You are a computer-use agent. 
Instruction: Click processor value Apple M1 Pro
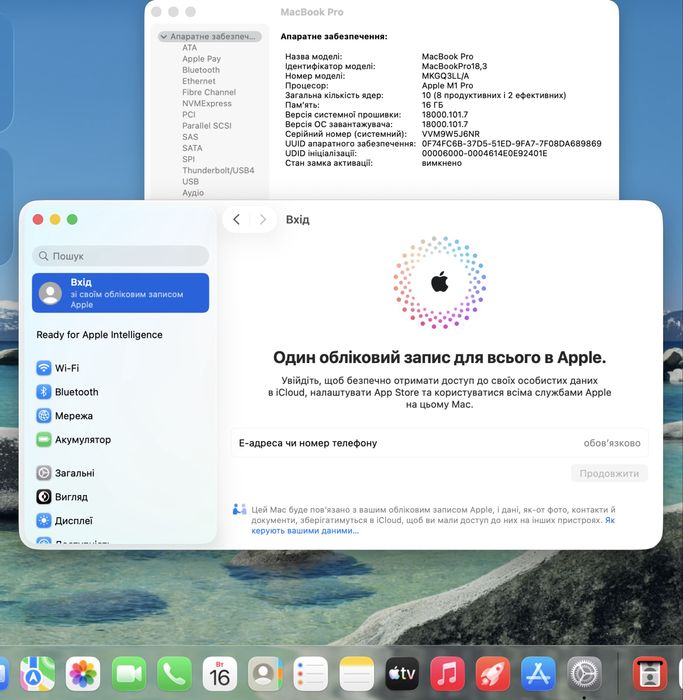[447, 85]
